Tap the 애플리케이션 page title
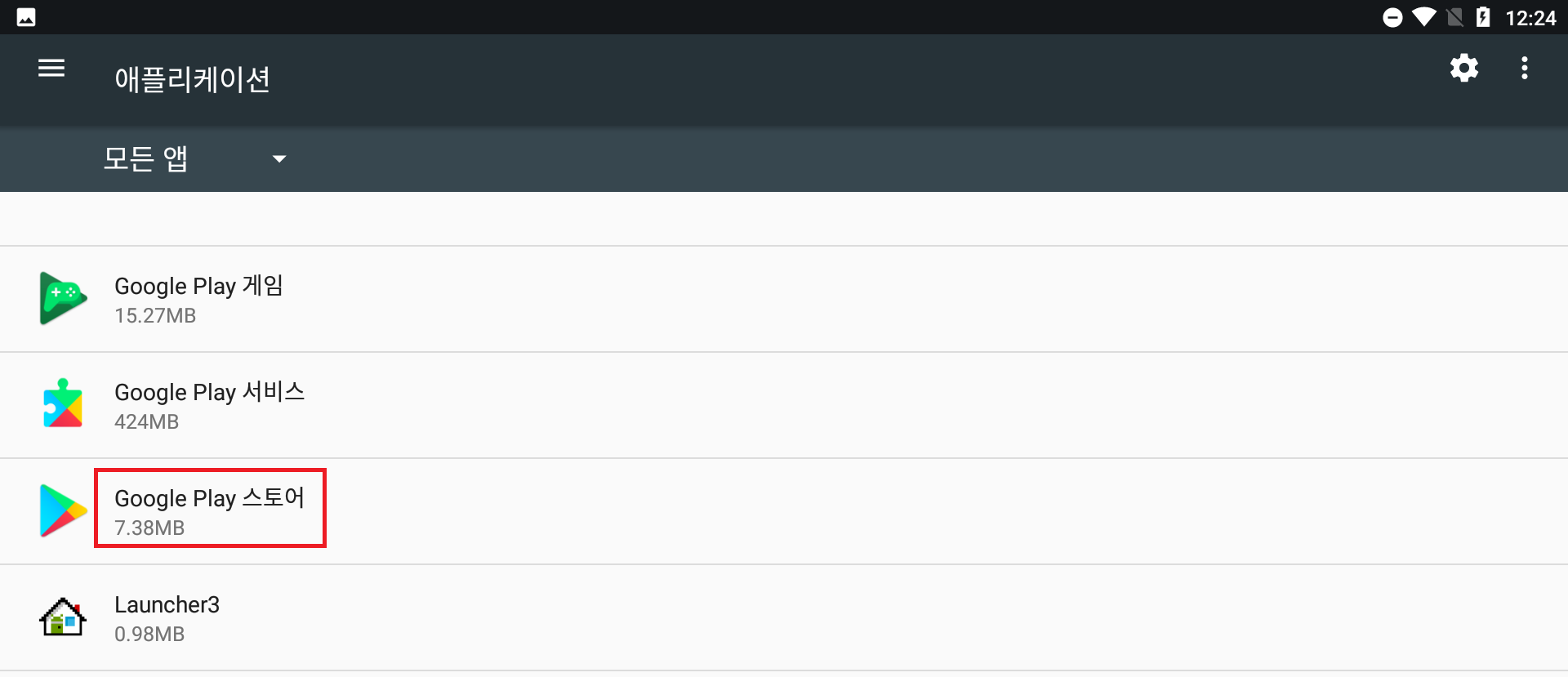The height and width of the screenshot is (677, 1568). pyautogui.click(x=192, y=79)
